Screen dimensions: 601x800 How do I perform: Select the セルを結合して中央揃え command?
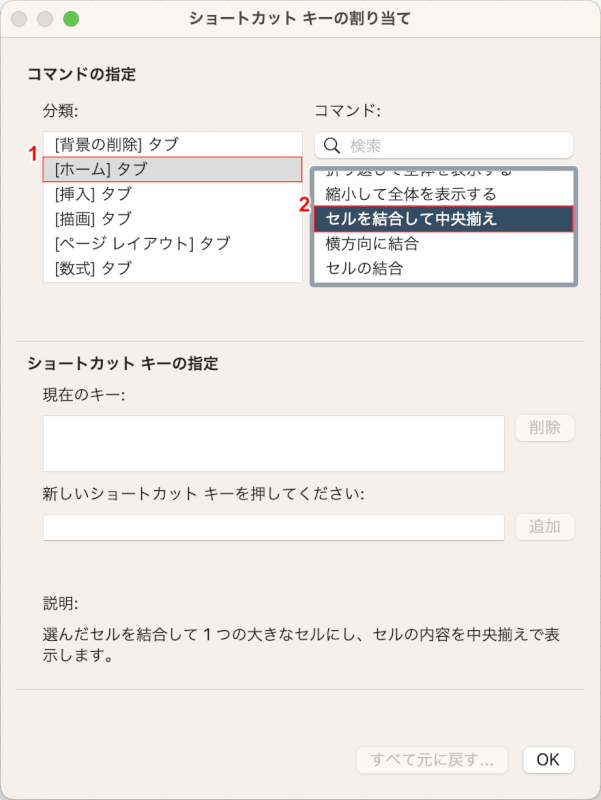(x=441, y=217)
